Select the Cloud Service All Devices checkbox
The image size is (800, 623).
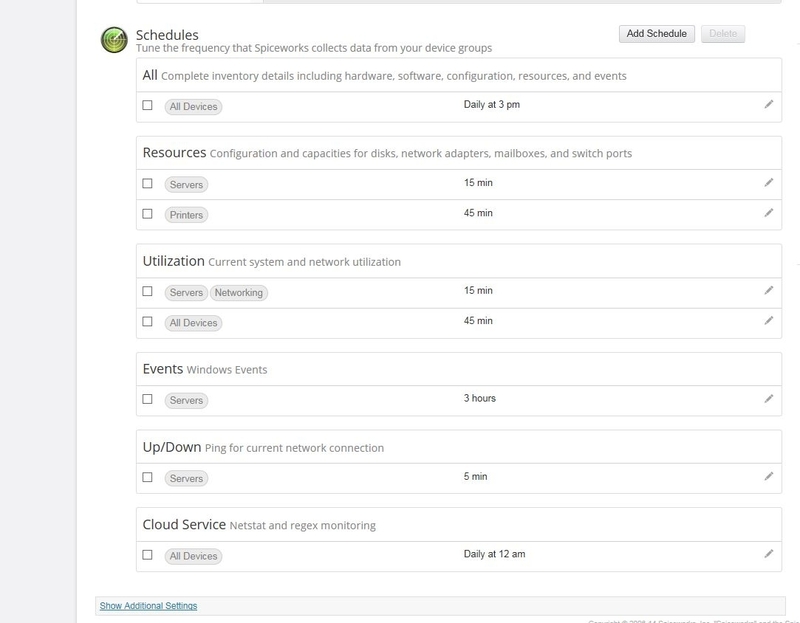coord(146,555)
